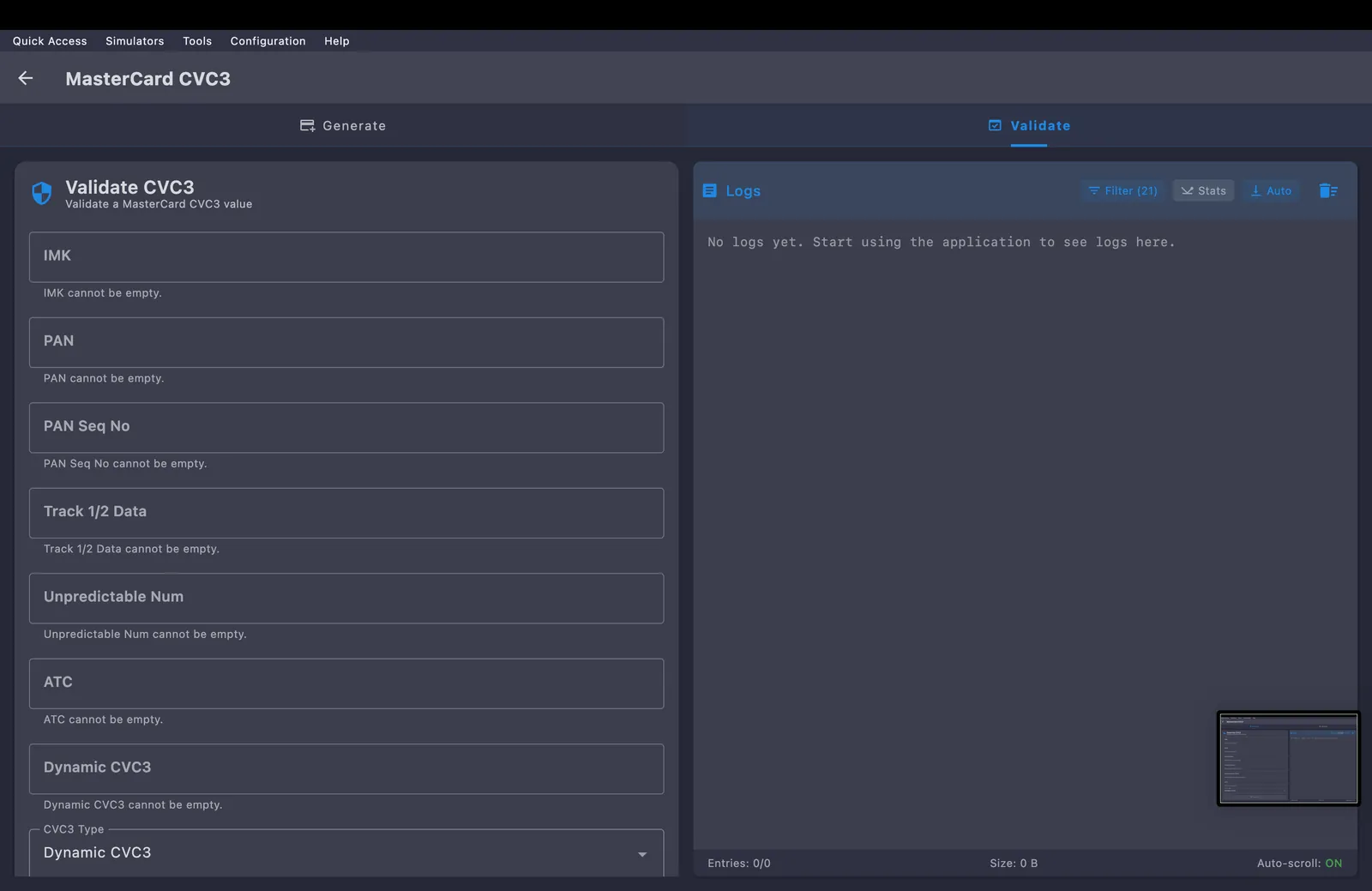Viewport: 1372px width, 891px height.
Task: Open the Simulators menu
Action: [135, 41]
